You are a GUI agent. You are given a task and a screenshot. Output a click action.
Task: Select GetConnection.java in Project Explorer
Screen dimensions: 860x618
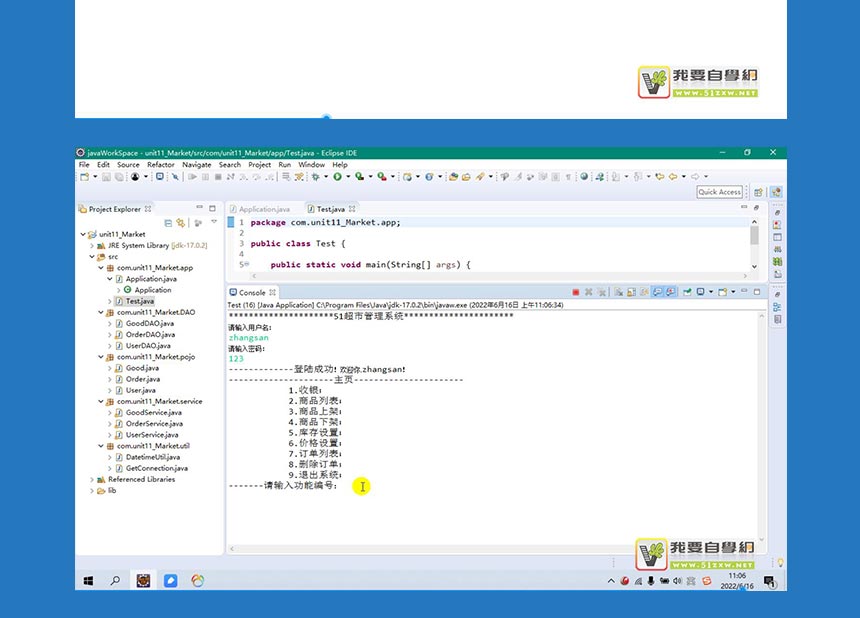click(157, 468)
